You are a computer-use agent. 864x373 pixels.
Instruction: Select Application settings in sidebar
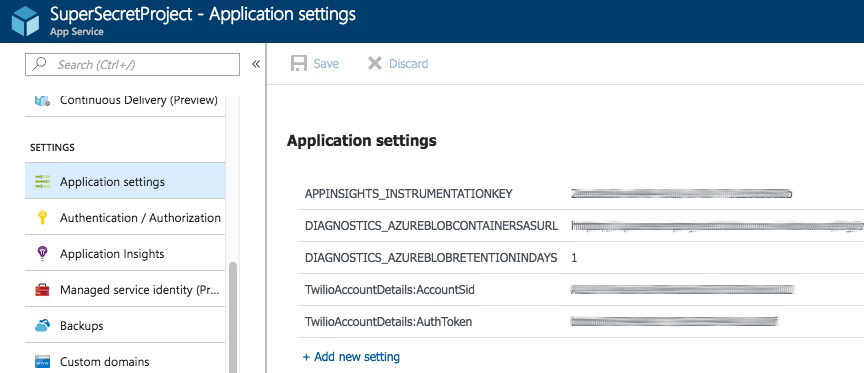click(125, 181)
